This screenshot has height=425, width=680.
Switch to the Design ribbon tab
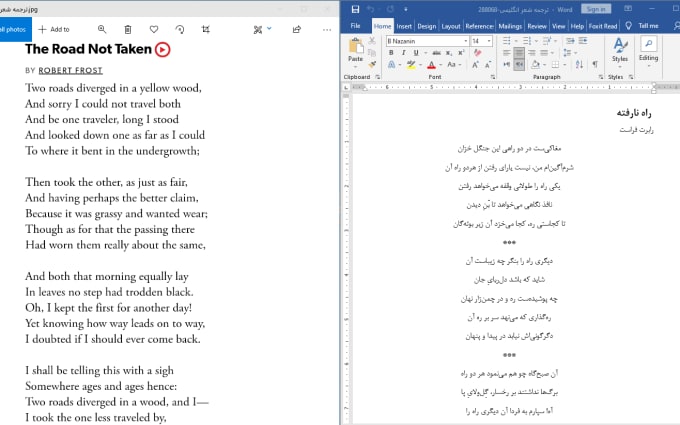coord(426,26)
